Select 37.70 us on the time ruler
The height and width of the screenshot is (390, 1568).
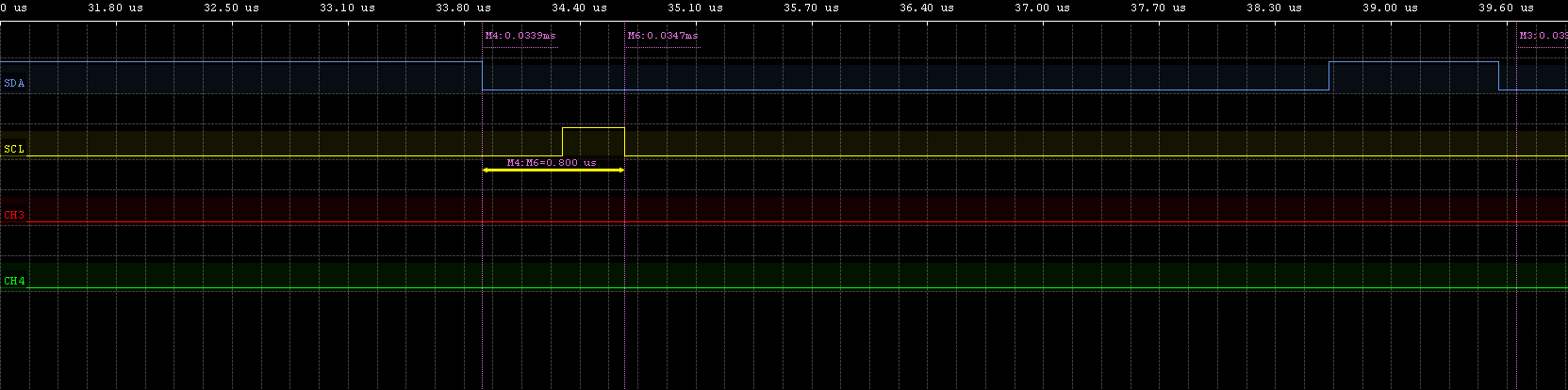pos(1158,8)
